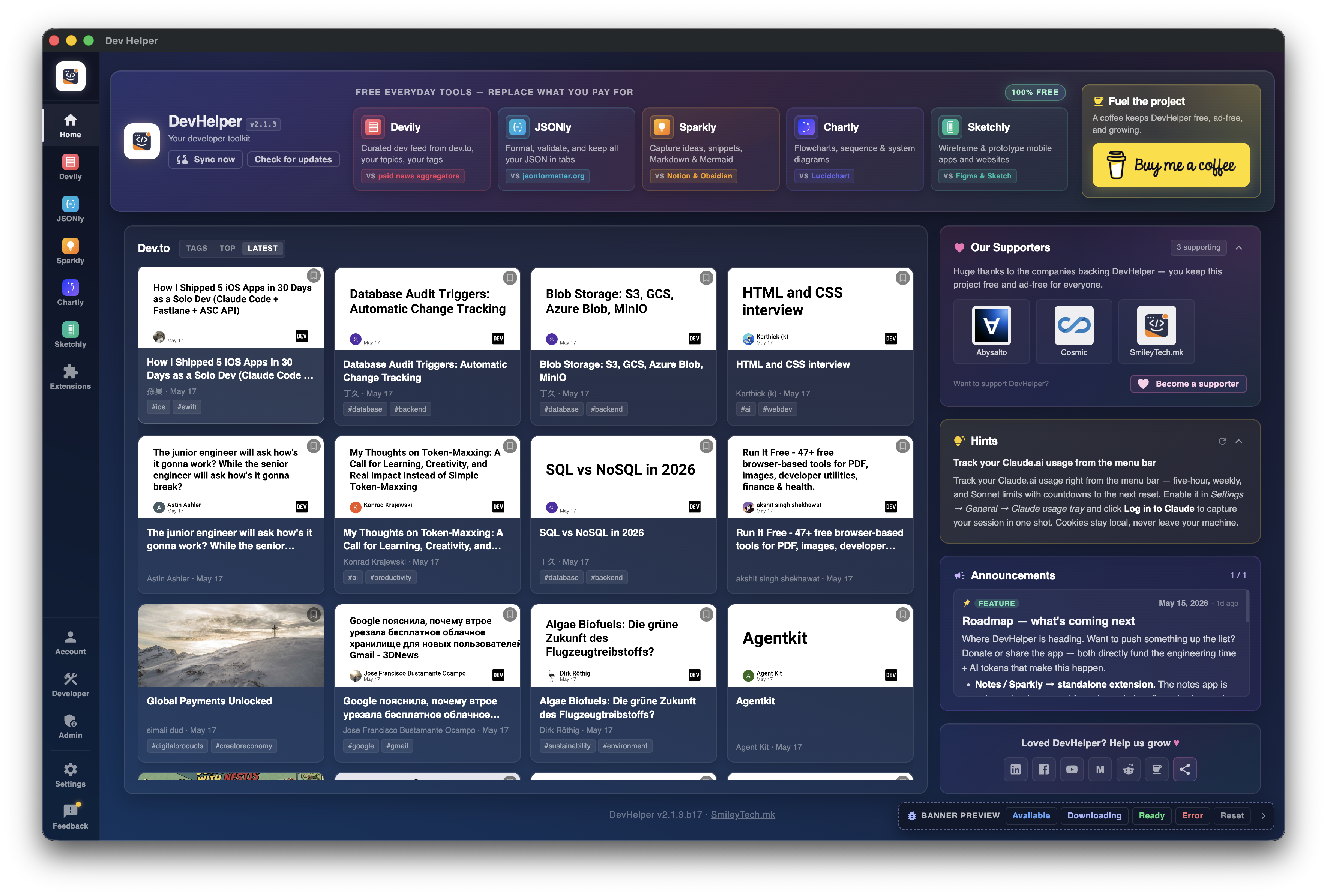
Task: Open the Devily tool card
Action: point(422,149)
